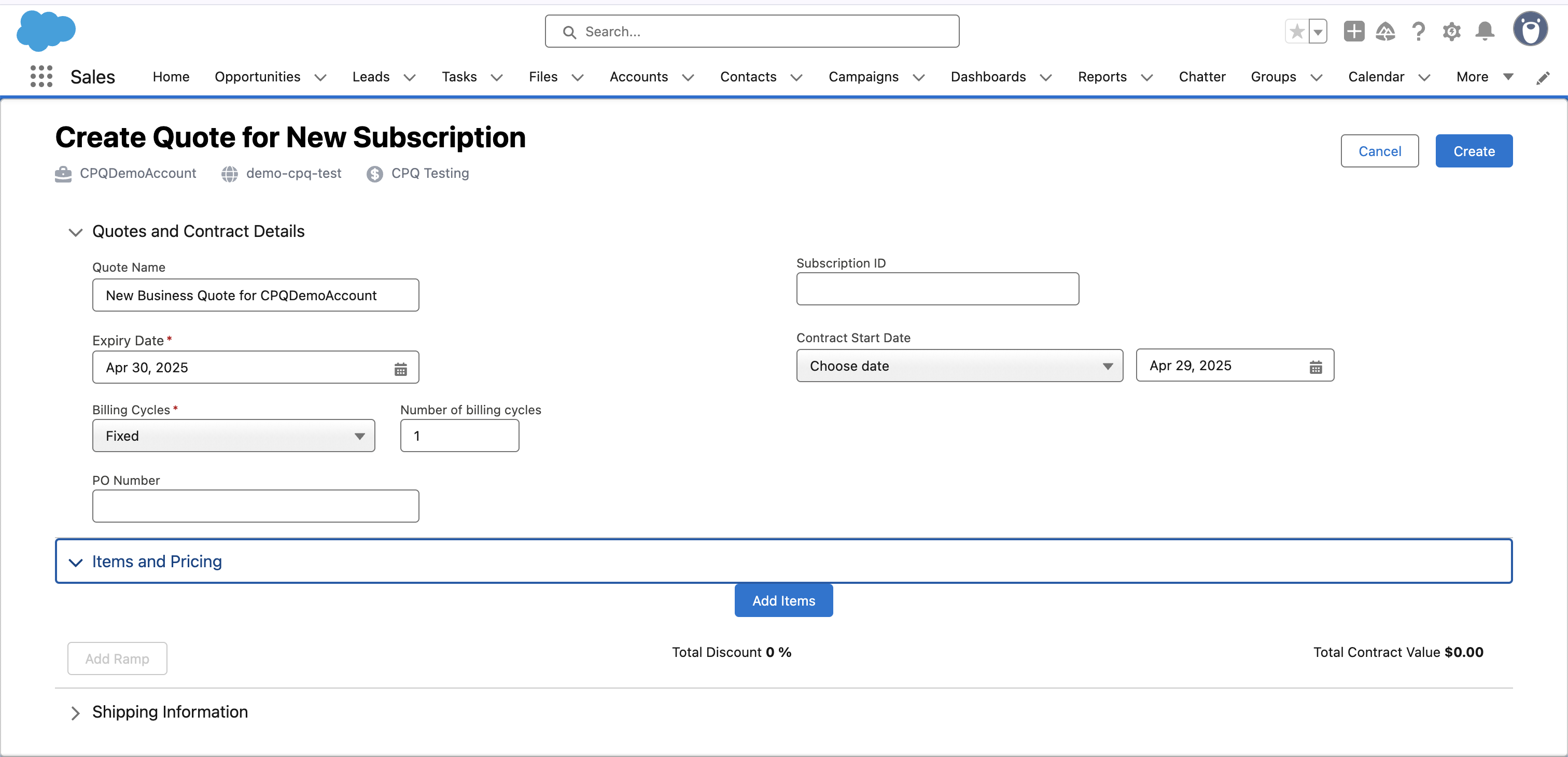Expand the Shipping Information section
This screenshot has width=1568, height=757.
coord(76,712)
